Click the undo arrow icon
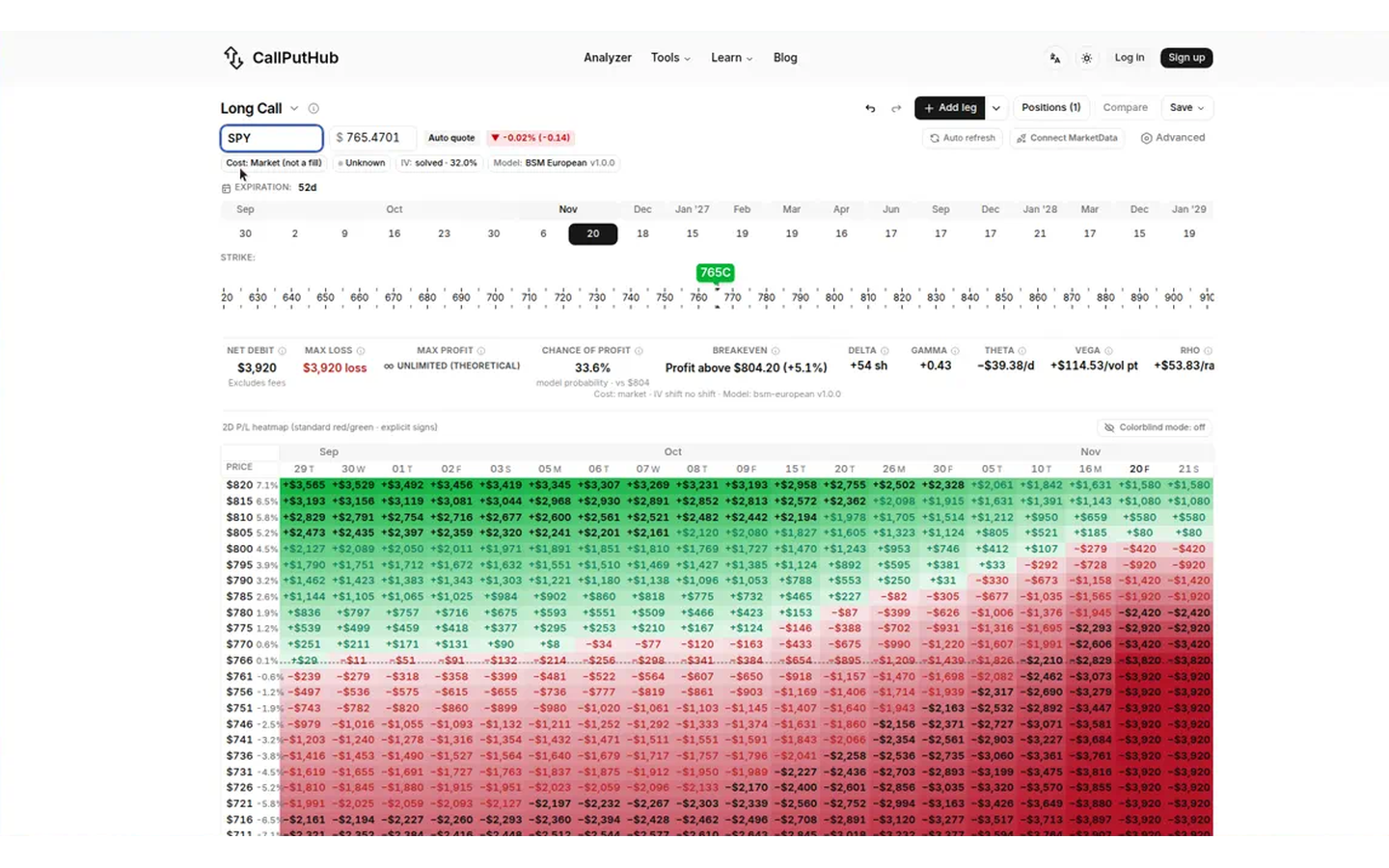The height and width of the screenshot is (868, 1389). 870,108
